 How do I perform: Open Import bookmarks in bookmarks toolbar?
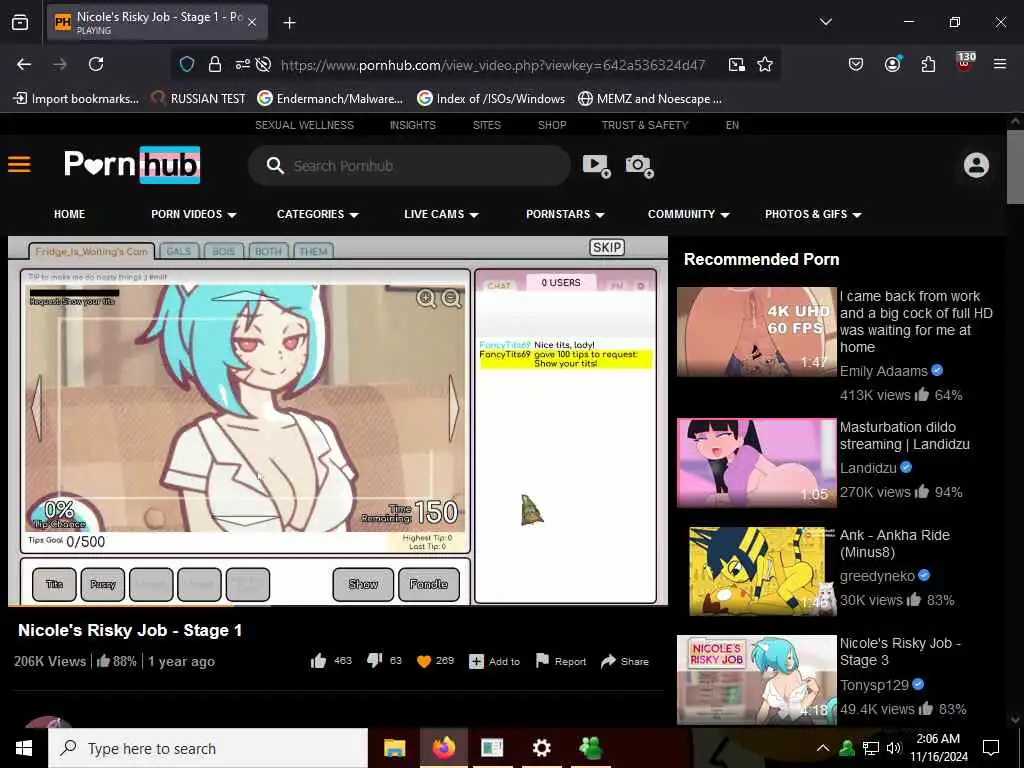click(x=76, y=99)
